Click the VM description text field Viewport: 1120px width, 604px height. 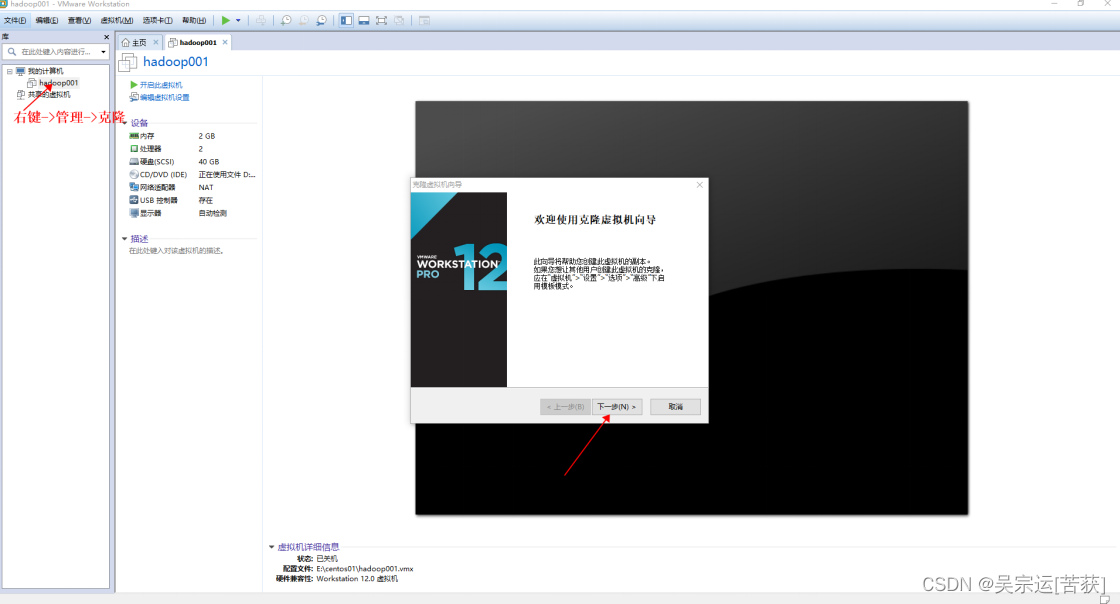click(x=176, y=251)
